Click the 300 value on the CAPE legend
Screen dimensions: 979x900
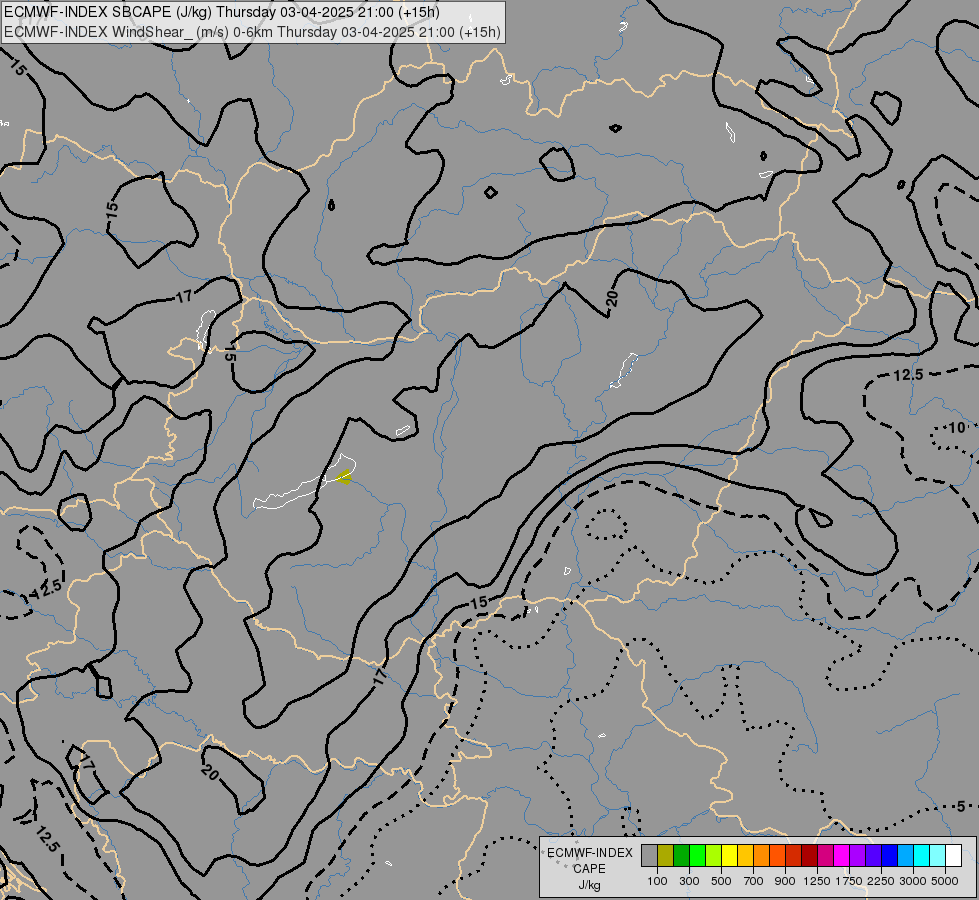[689, 881]
